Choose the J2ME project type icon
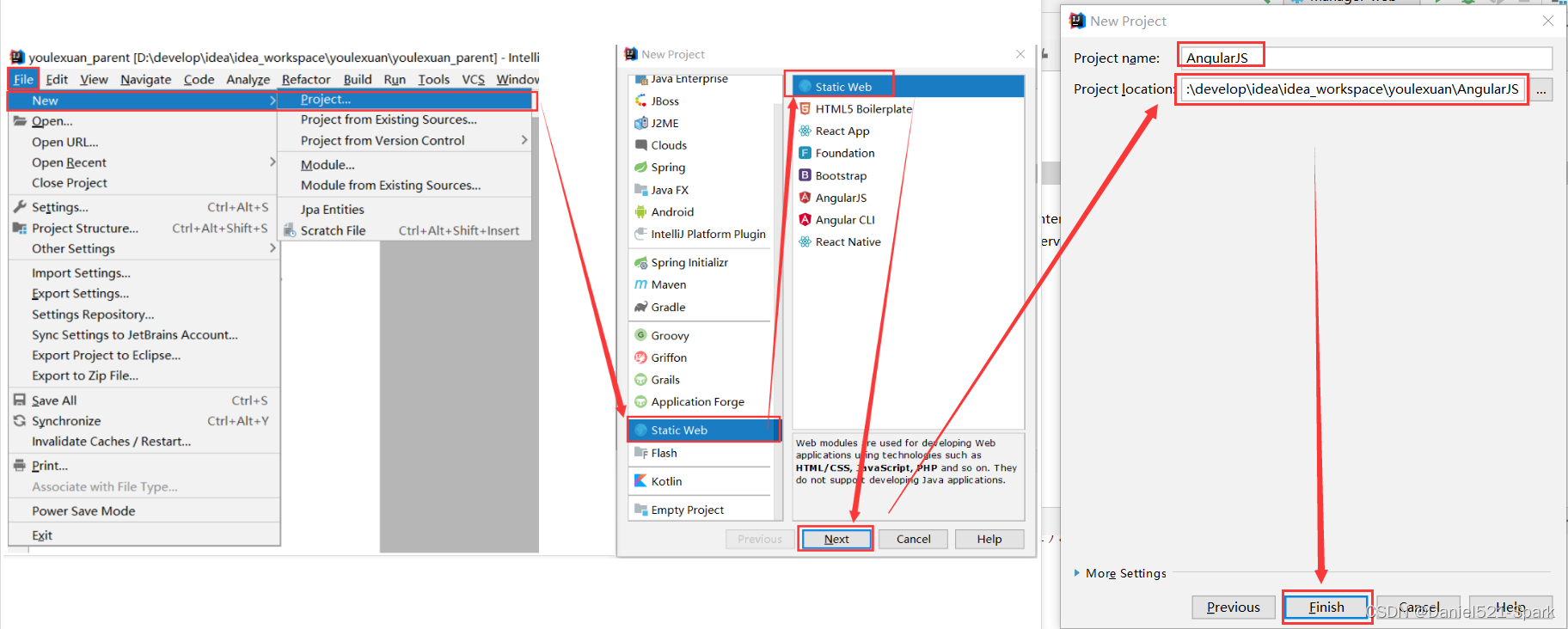 pos(640,123)
